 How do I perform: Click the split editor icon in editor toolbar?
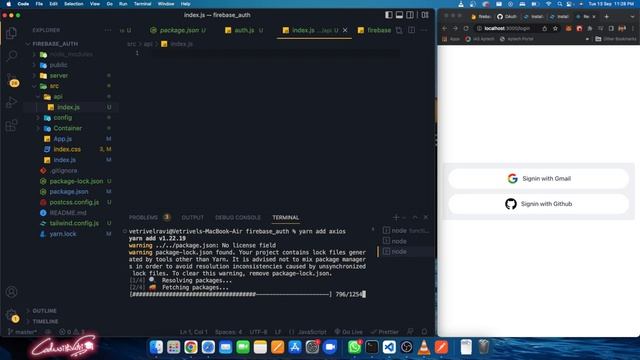point(411,30)
